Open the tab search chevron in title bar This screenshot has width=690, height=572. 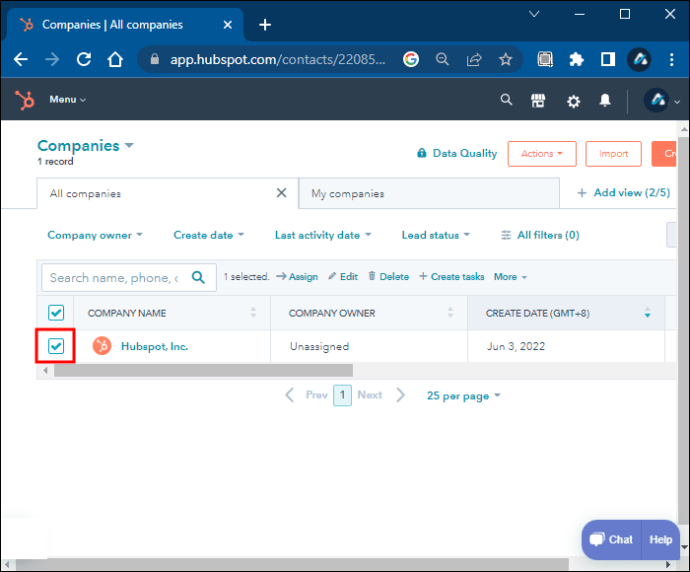pos(534,14)
